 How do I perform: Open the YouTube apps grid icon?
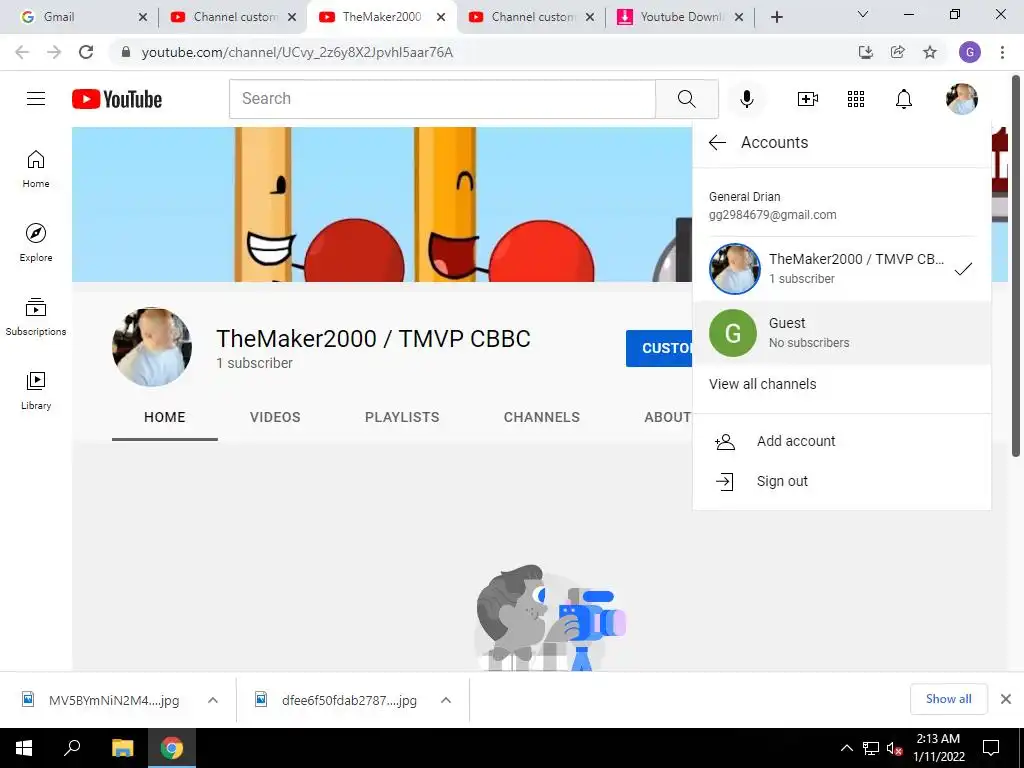coord(856,99)
